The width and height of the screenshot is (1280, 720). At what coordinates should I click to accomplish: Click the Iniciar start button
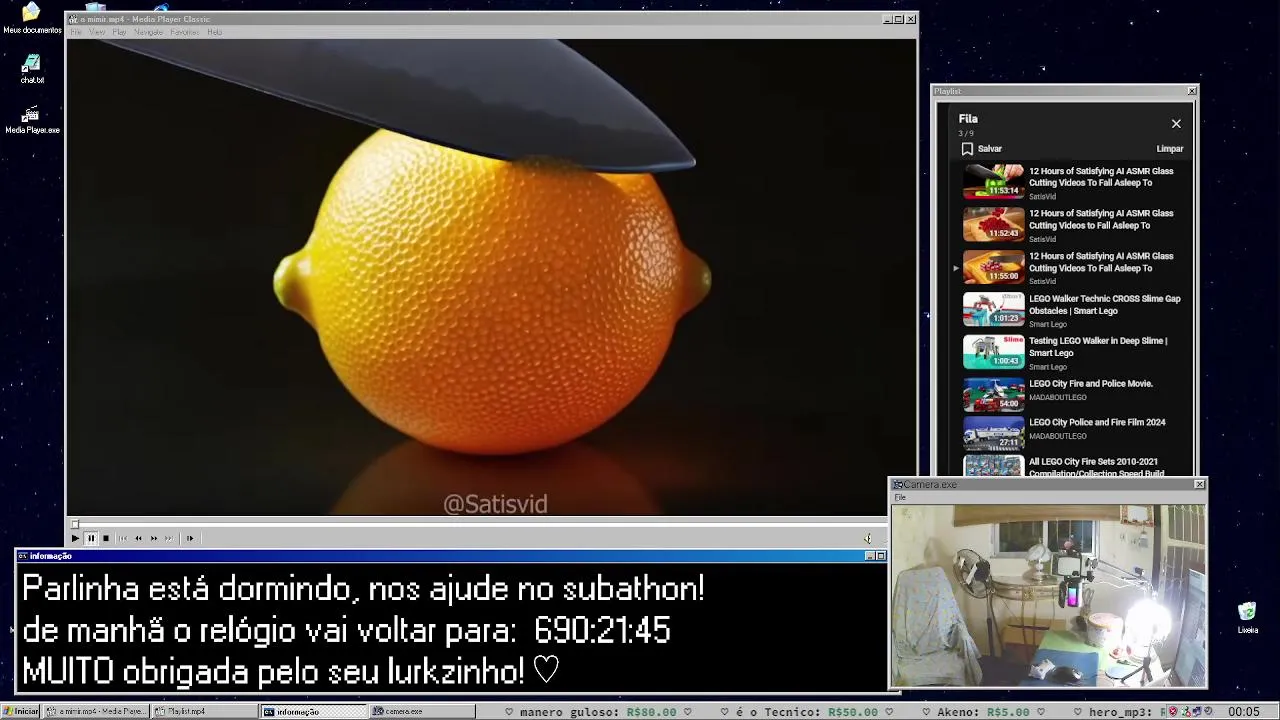point(21,712)
